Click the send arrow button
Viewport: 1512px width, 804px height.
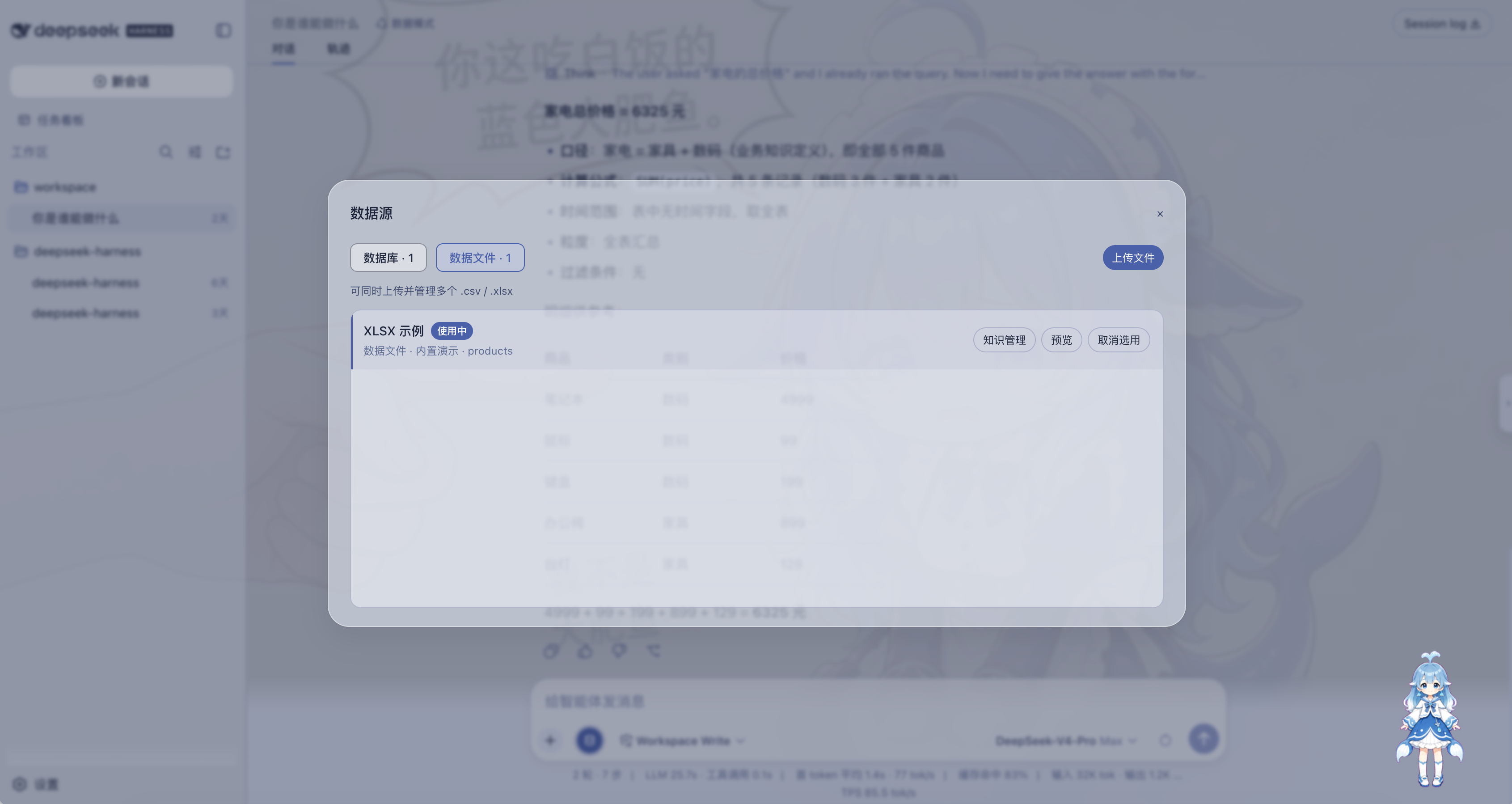tap(1204, 740)
